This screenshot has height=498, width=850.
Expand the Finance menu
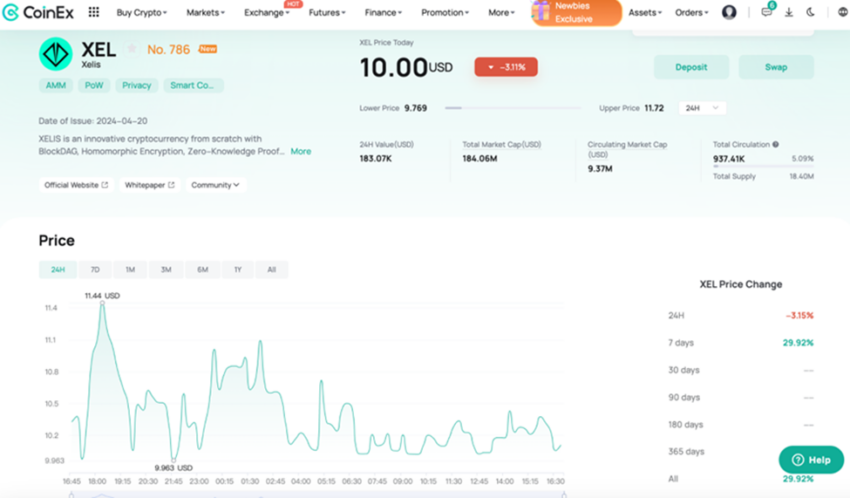(x=383, y=12)
